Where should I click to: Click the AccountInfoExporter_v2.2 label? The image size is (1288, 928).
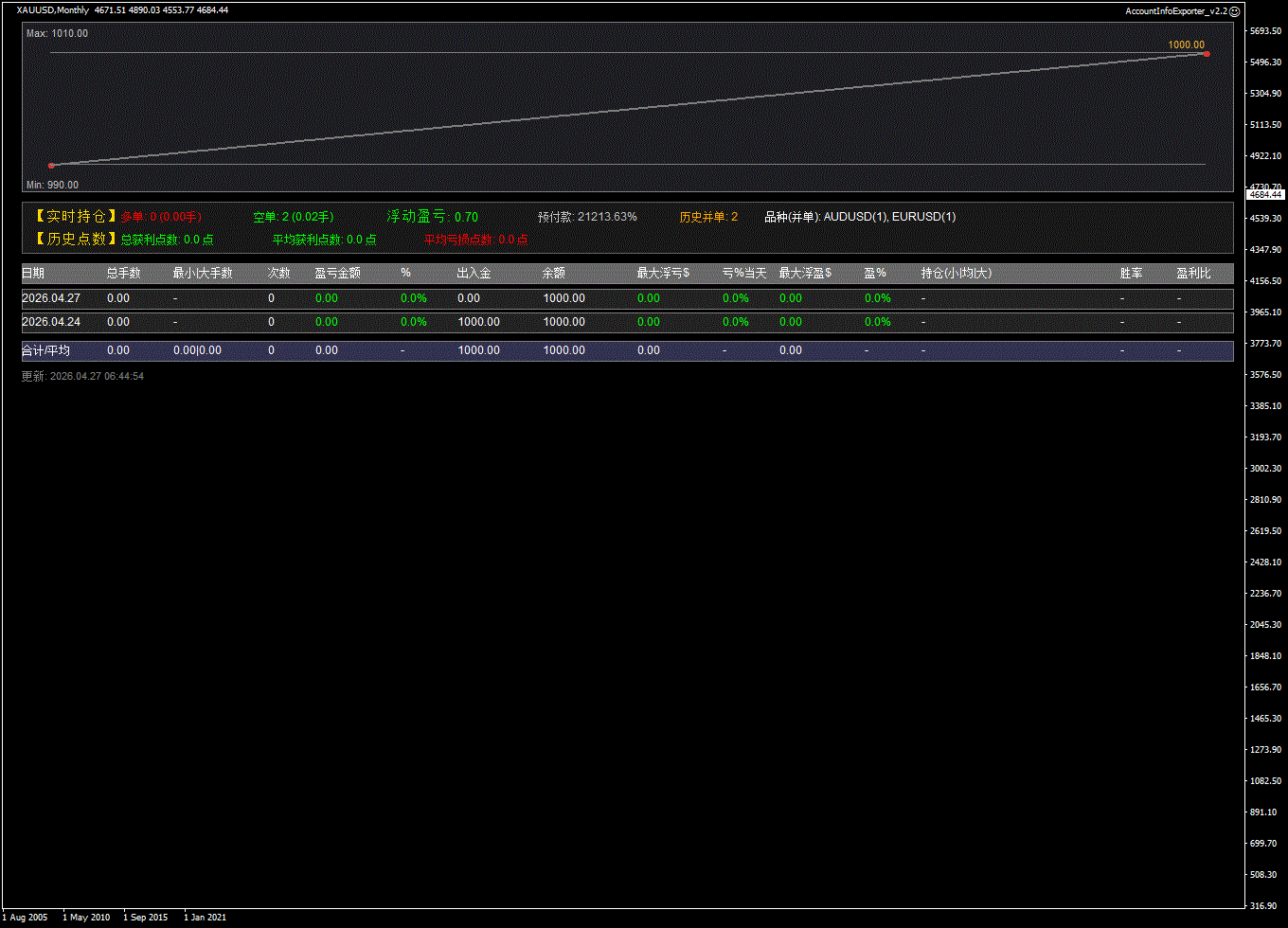1175,11
